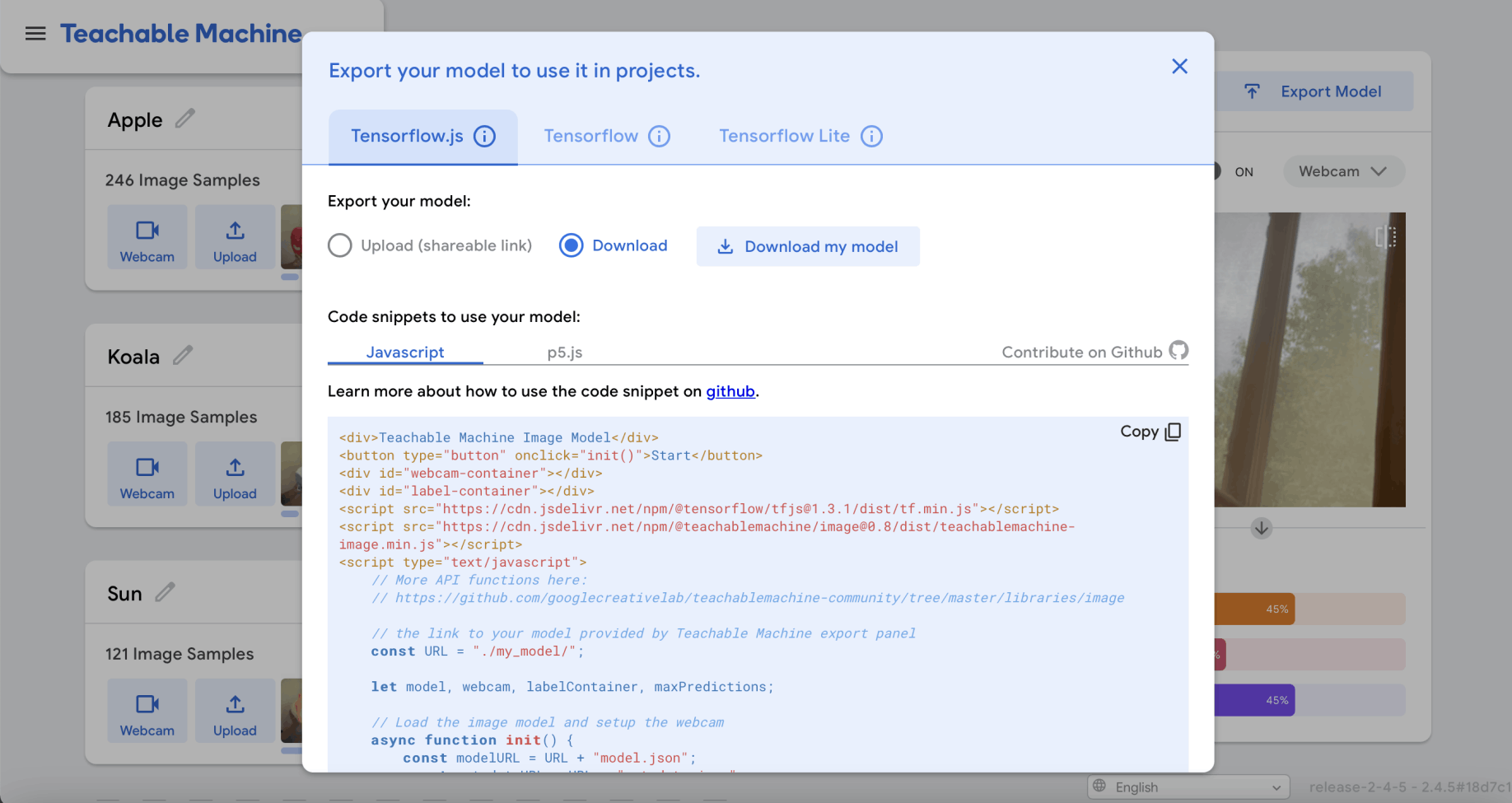This screenshot has height=803, width=1512.
Task: Click the Koala sample thumbnail
Action: 292,474
